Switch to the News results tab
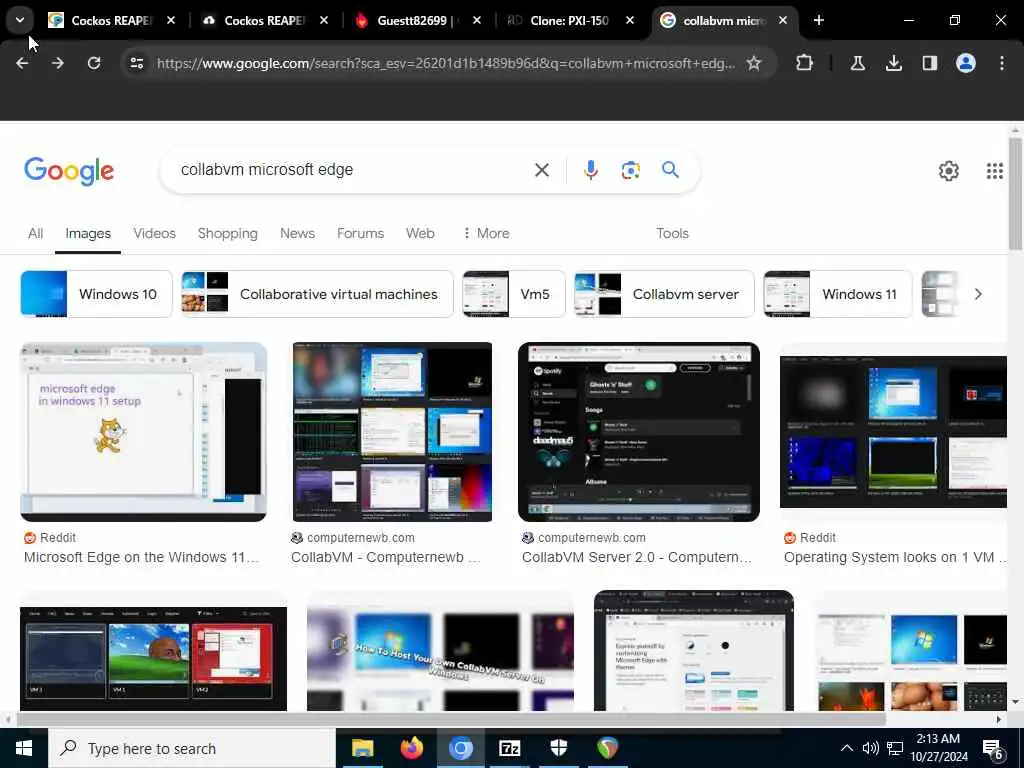 coord(297,233)
